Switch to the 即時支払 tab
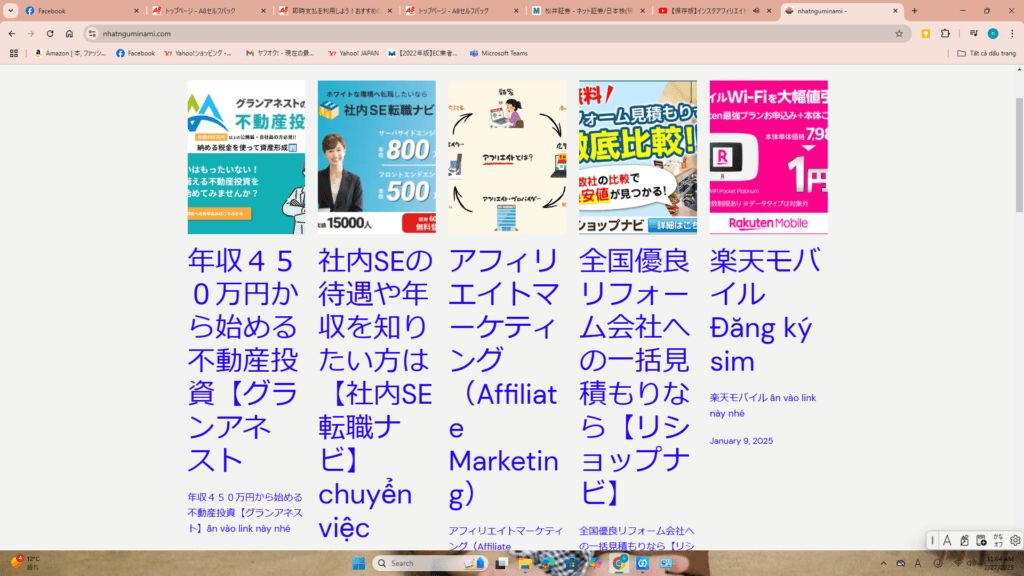Image resolution: width=1024 pixels, height=576 pixels. (336, 10)
